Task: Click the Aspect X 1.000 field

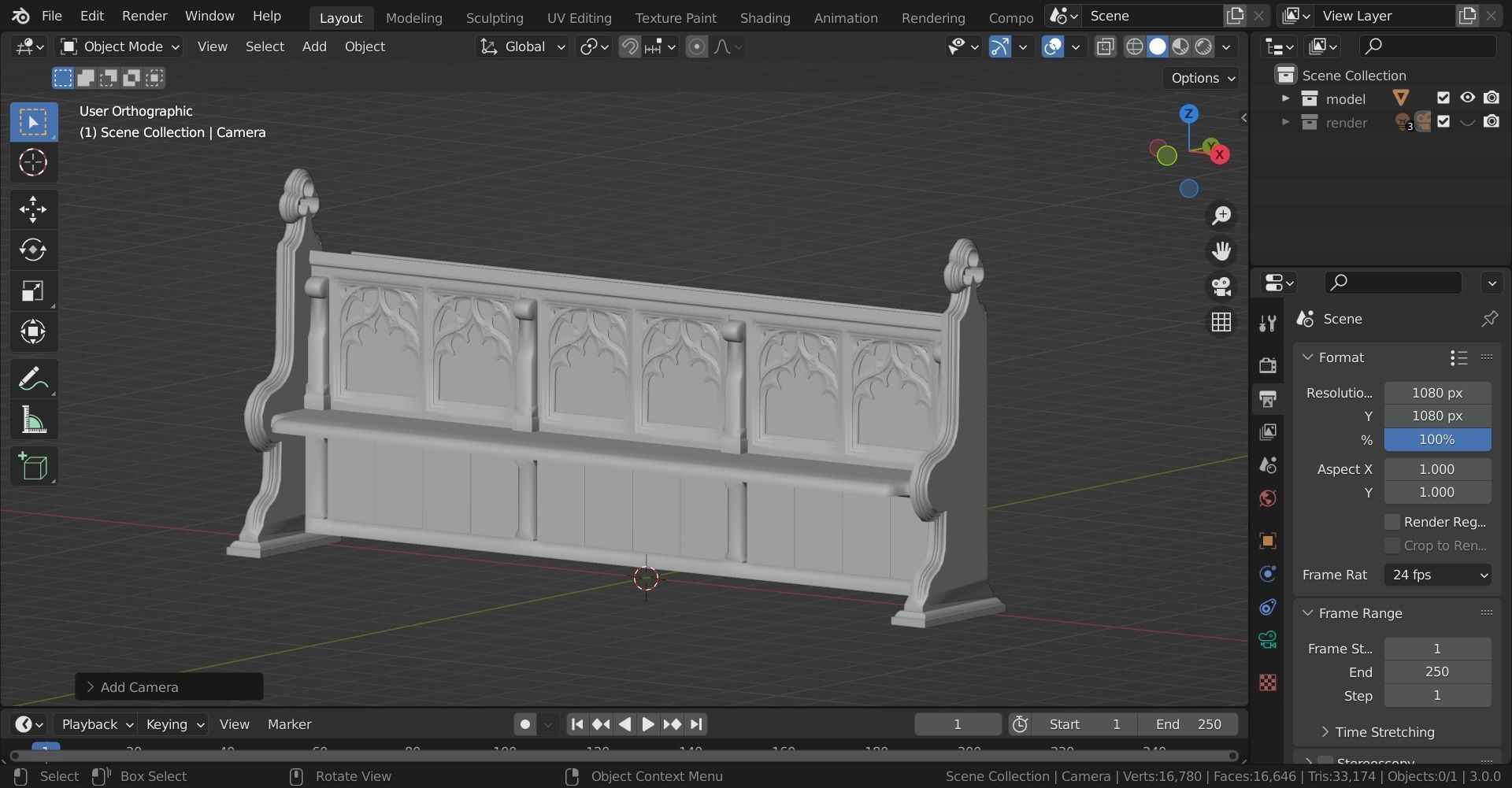Action: 1437,470
